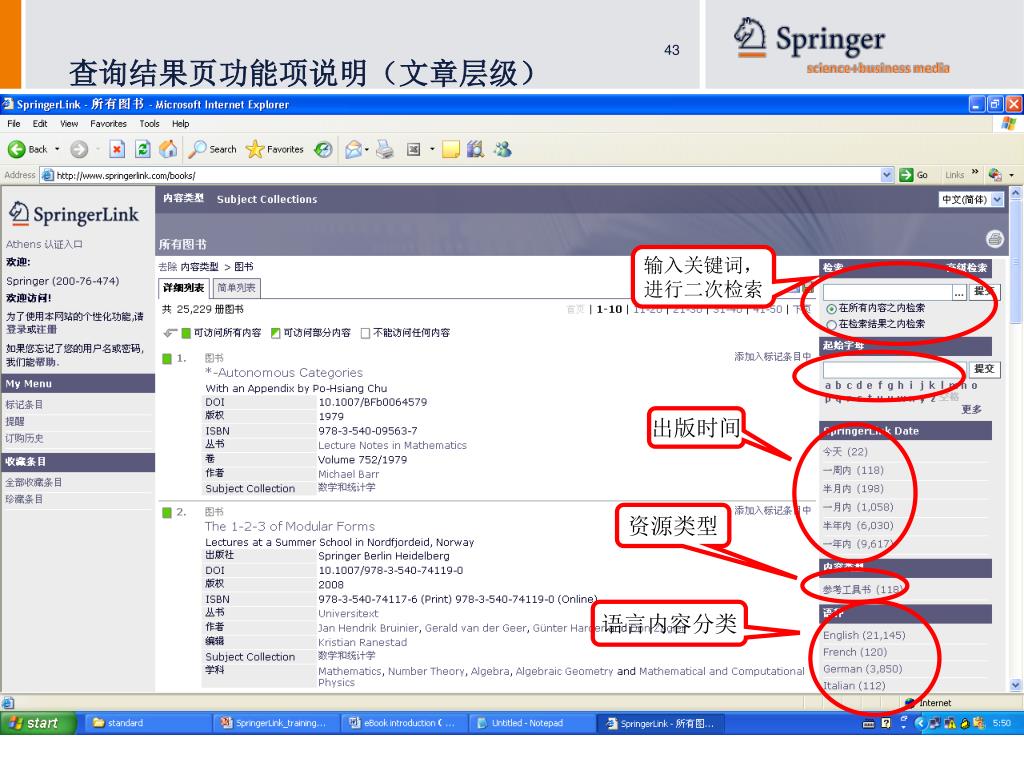Image resolution: width=1024 pixels, height=768 pixels.
Task: Open The 1-2-3 of Modular Forms link
Action: [289, 526]
